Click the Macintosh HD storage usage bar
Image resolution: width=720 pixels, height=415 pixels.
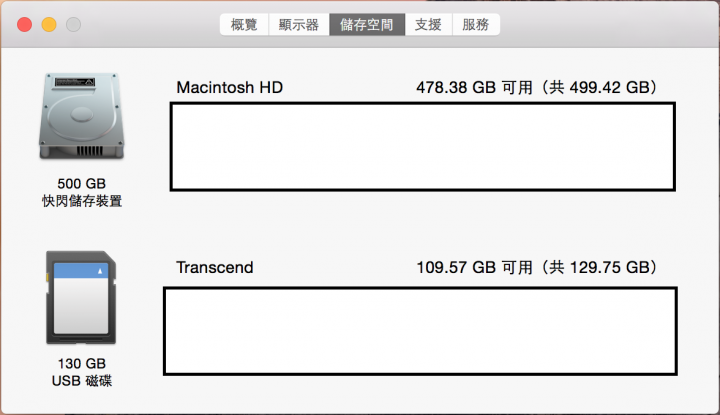[x=422, y=146]
